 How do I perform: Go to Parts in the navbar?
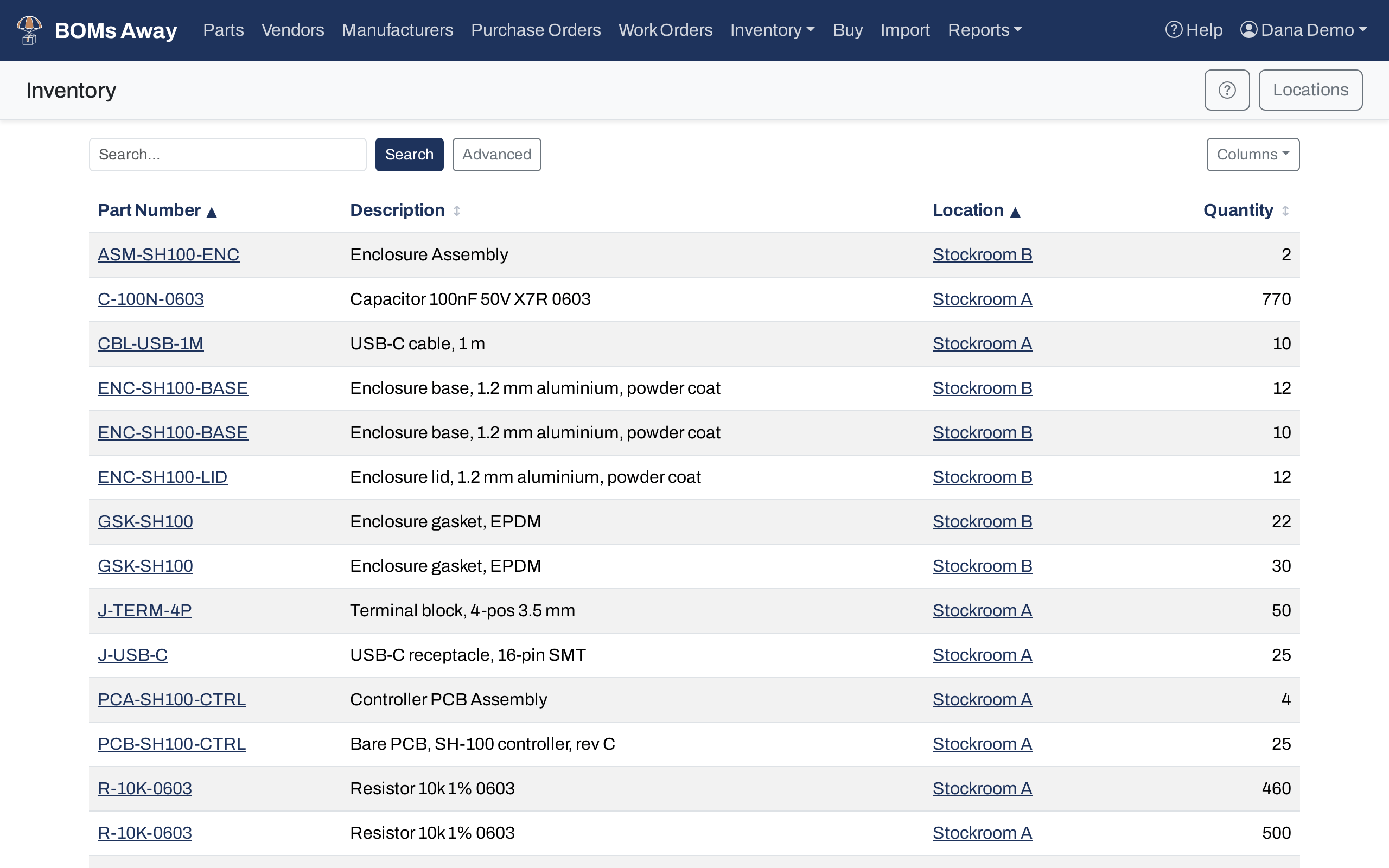pos(224,30)
